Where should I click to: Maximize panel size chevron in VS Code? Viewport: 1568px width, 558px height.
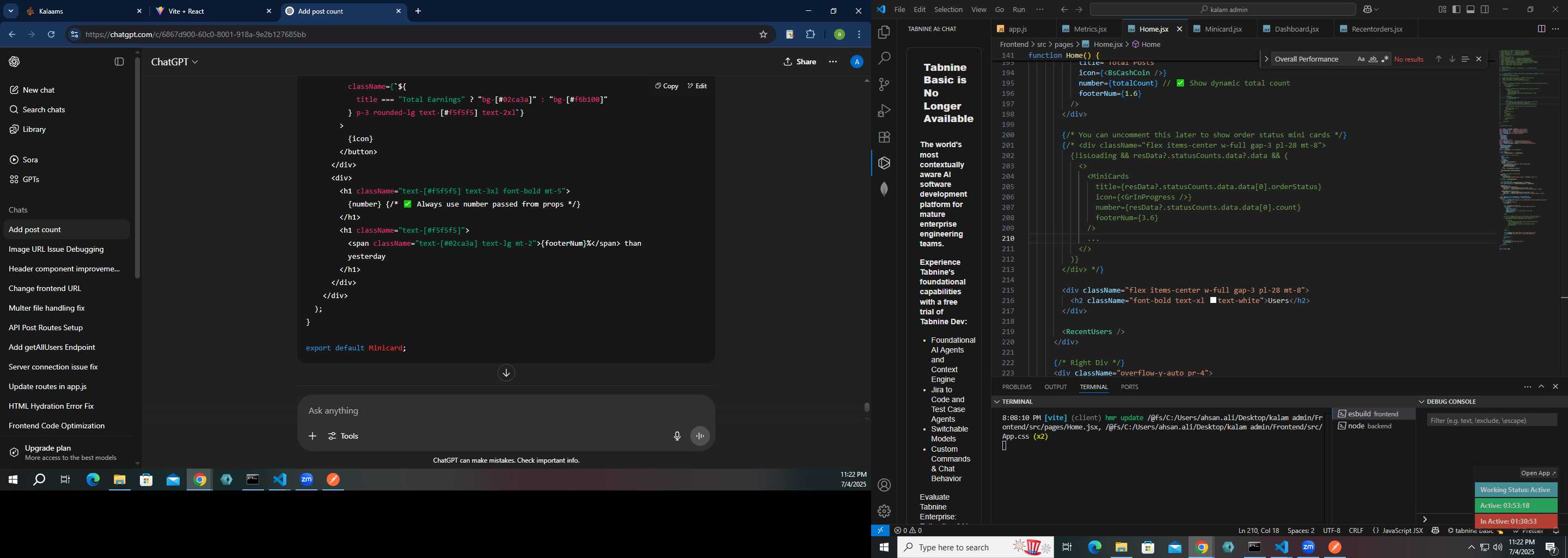click(x=1541, y=387)
